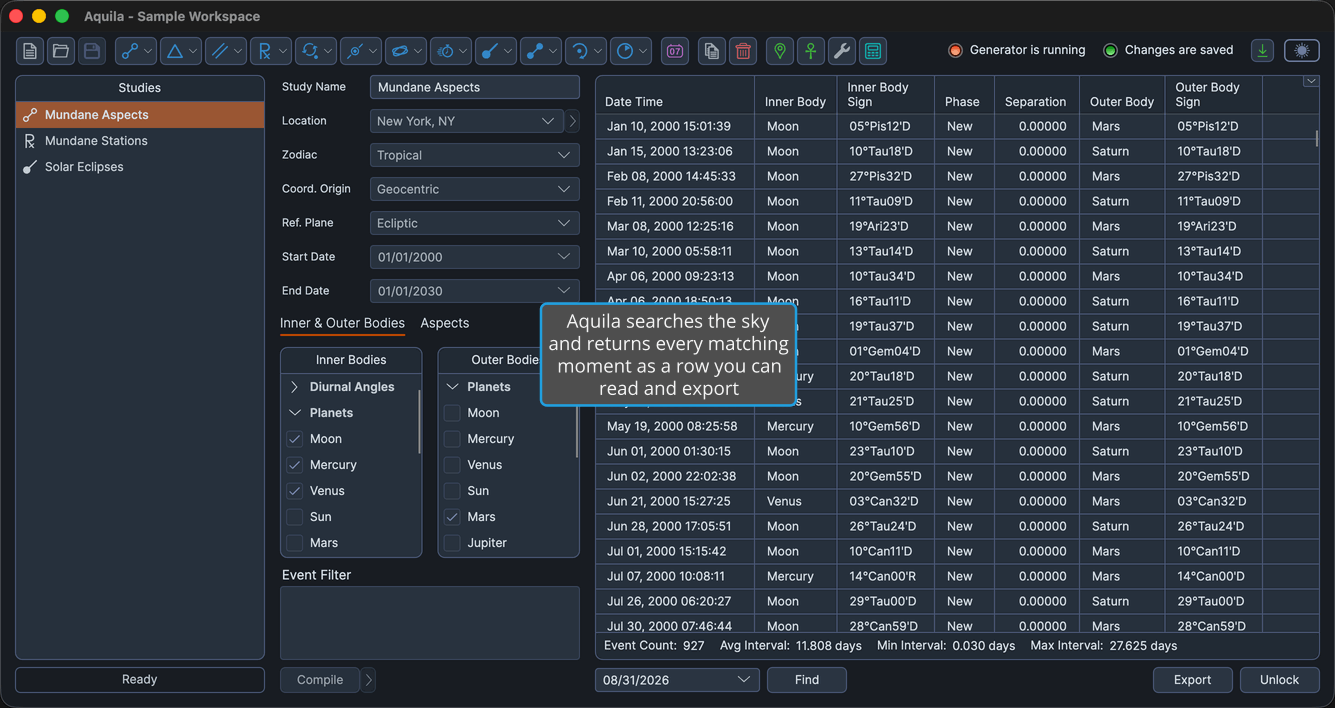Click the calendar date icon
The image size is (1335, 708).
675,51
